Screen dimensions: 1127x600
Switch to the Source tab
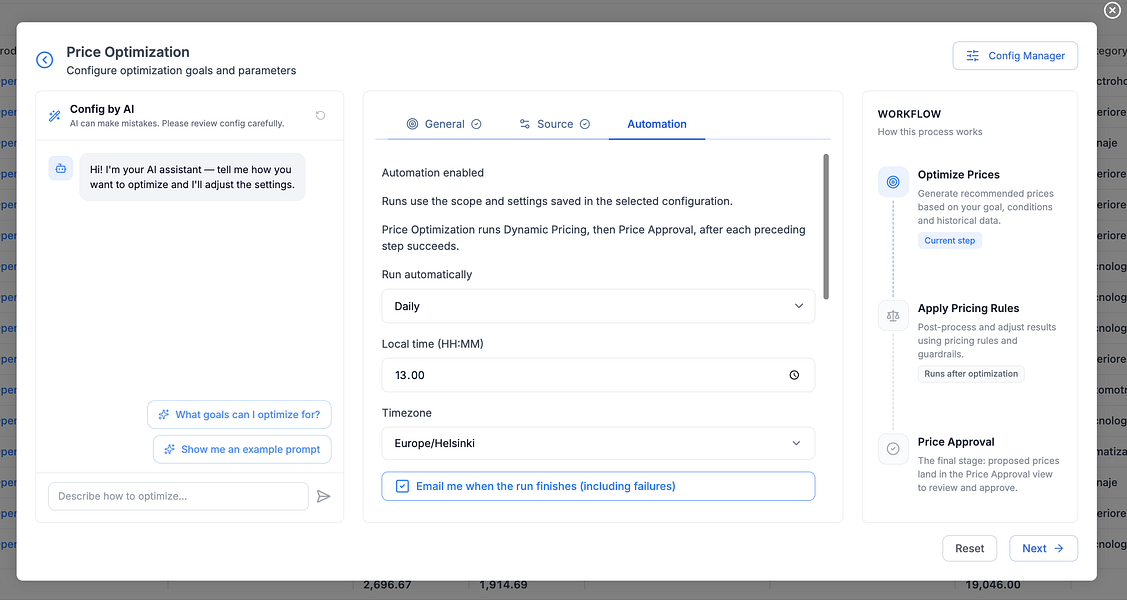554,124
